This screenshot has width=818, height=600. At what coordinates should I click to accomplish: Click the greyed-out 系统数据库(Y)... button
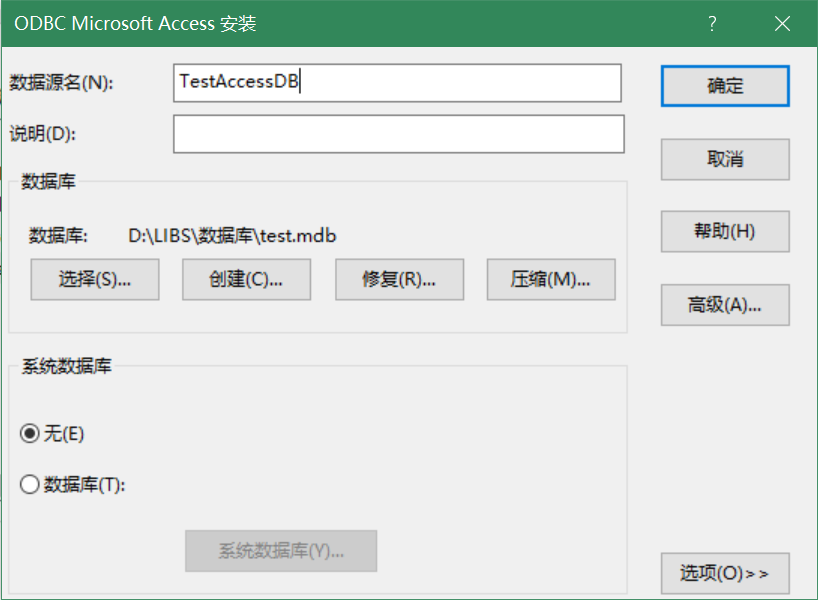pyautogui.click(x=281, y=551)
